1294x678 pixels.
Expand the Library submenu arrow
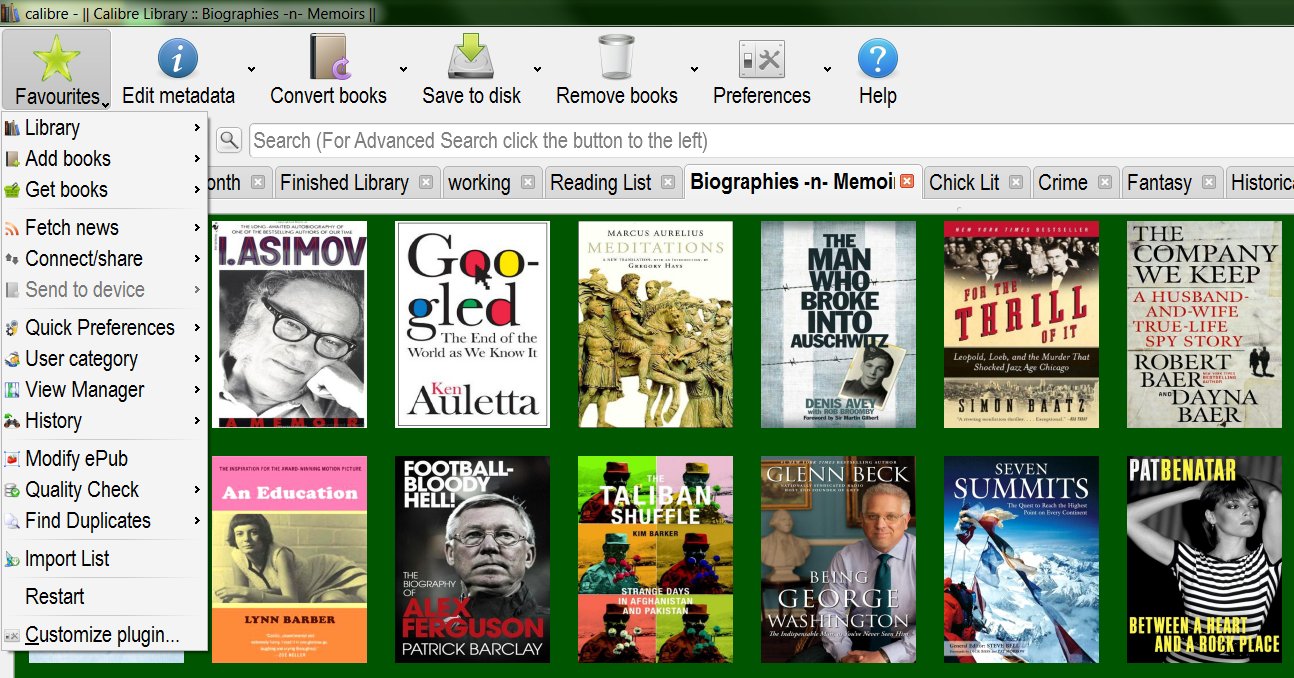[198, 128]
